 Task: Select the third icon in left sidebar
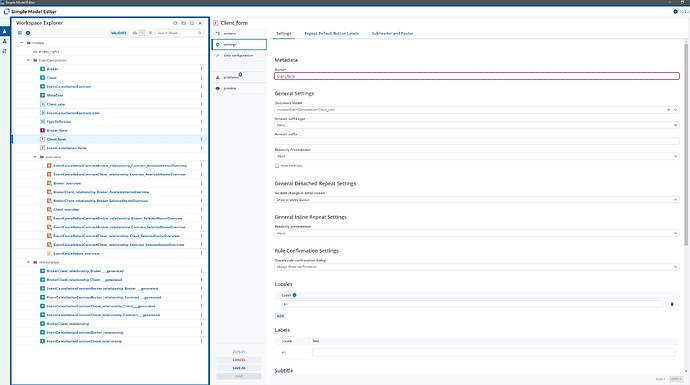tap(4, 51)
